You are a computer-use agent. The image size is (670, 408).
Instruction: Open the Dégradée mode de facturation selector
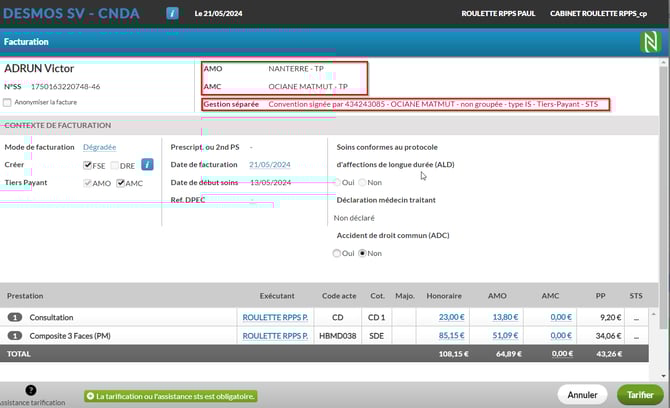coord(99,147)
